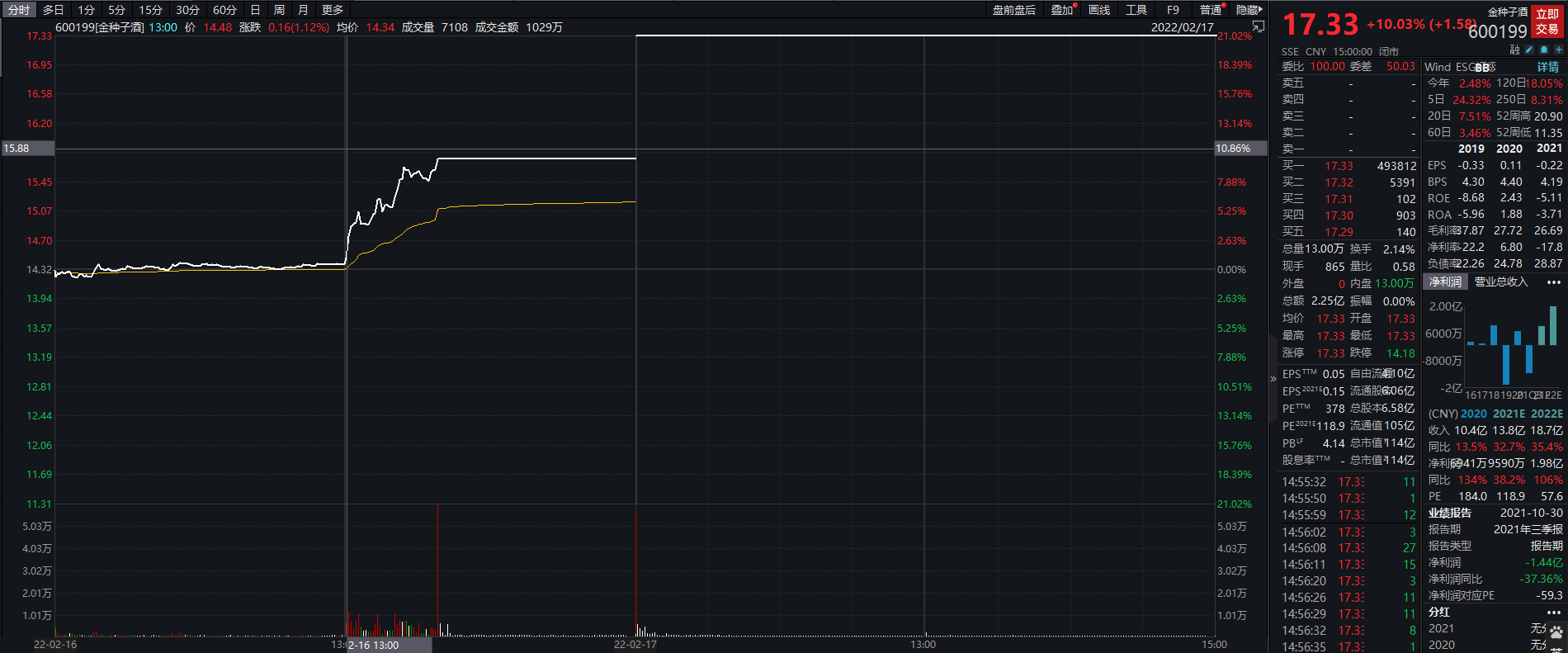Viewport: 1568px width, 653px height.
Task: Click the paw icon in the bottom right
Action: pos(1556,632)
